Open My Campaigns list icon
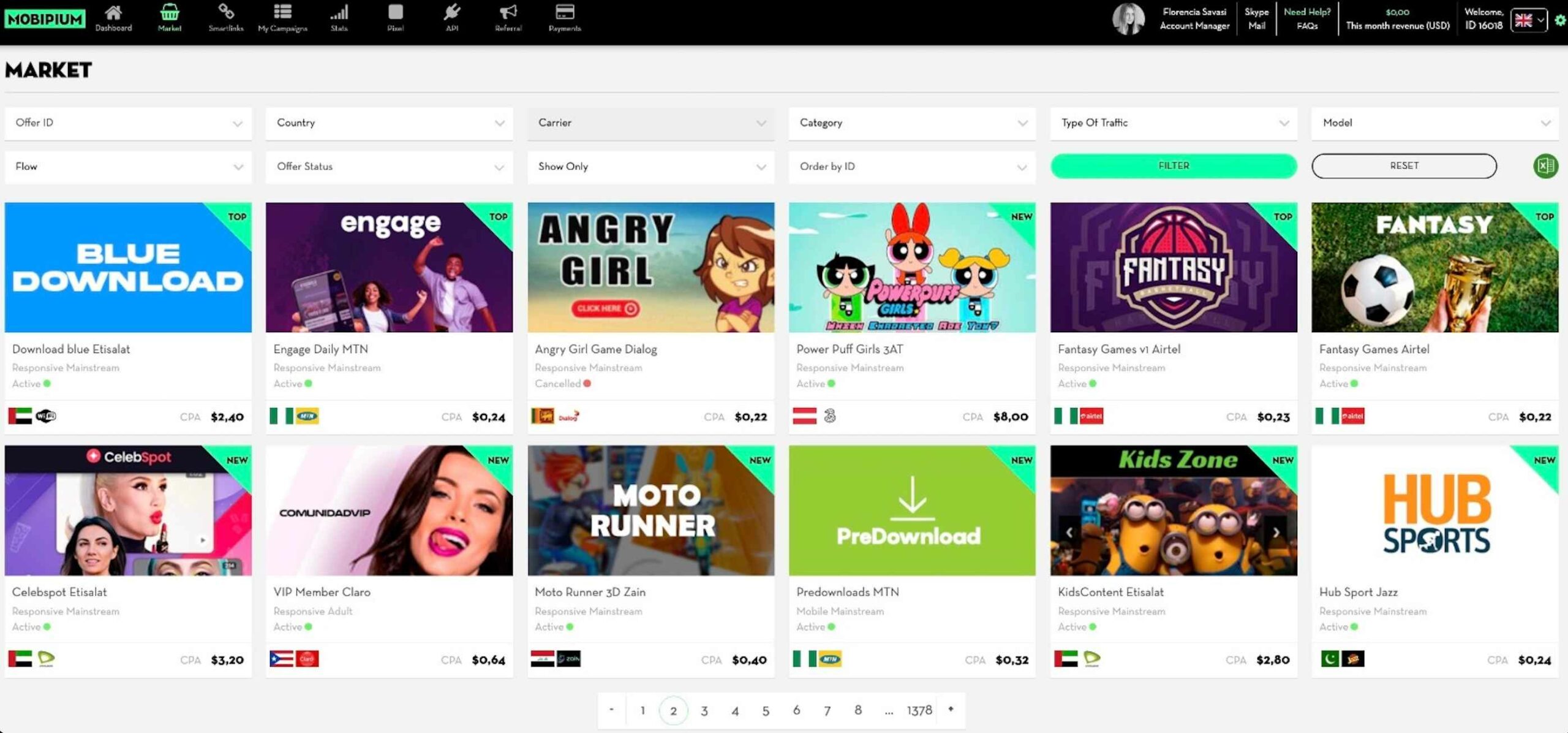Viewport: 1568px width, 733px height. pyautogui.click(x=282, y=13)
